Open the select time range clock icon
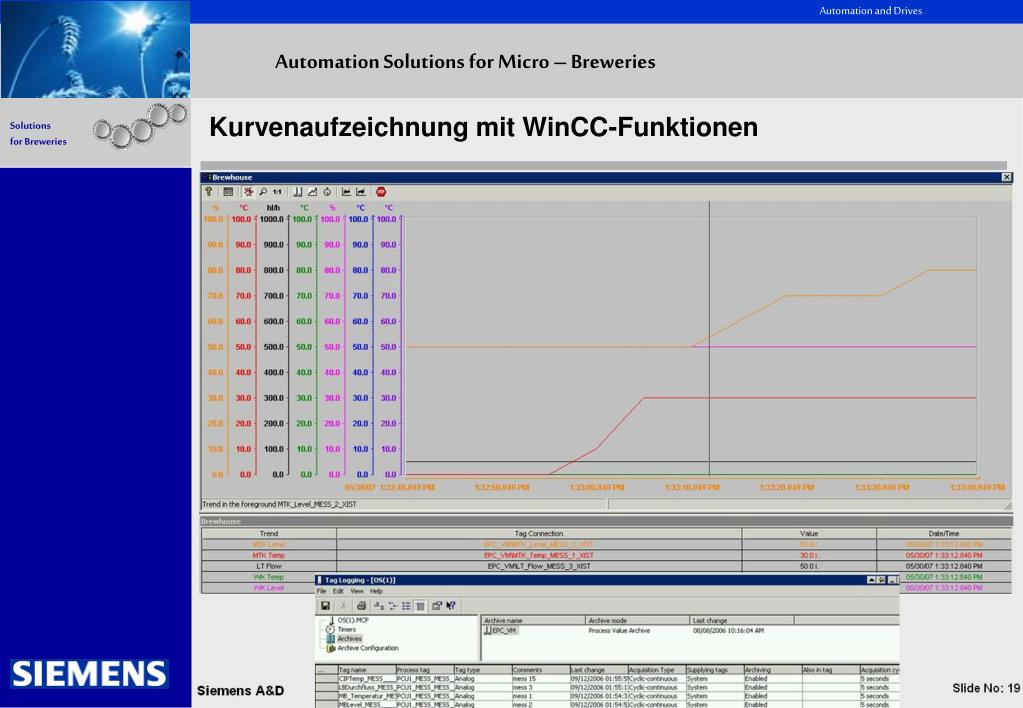 coord(327,192)
